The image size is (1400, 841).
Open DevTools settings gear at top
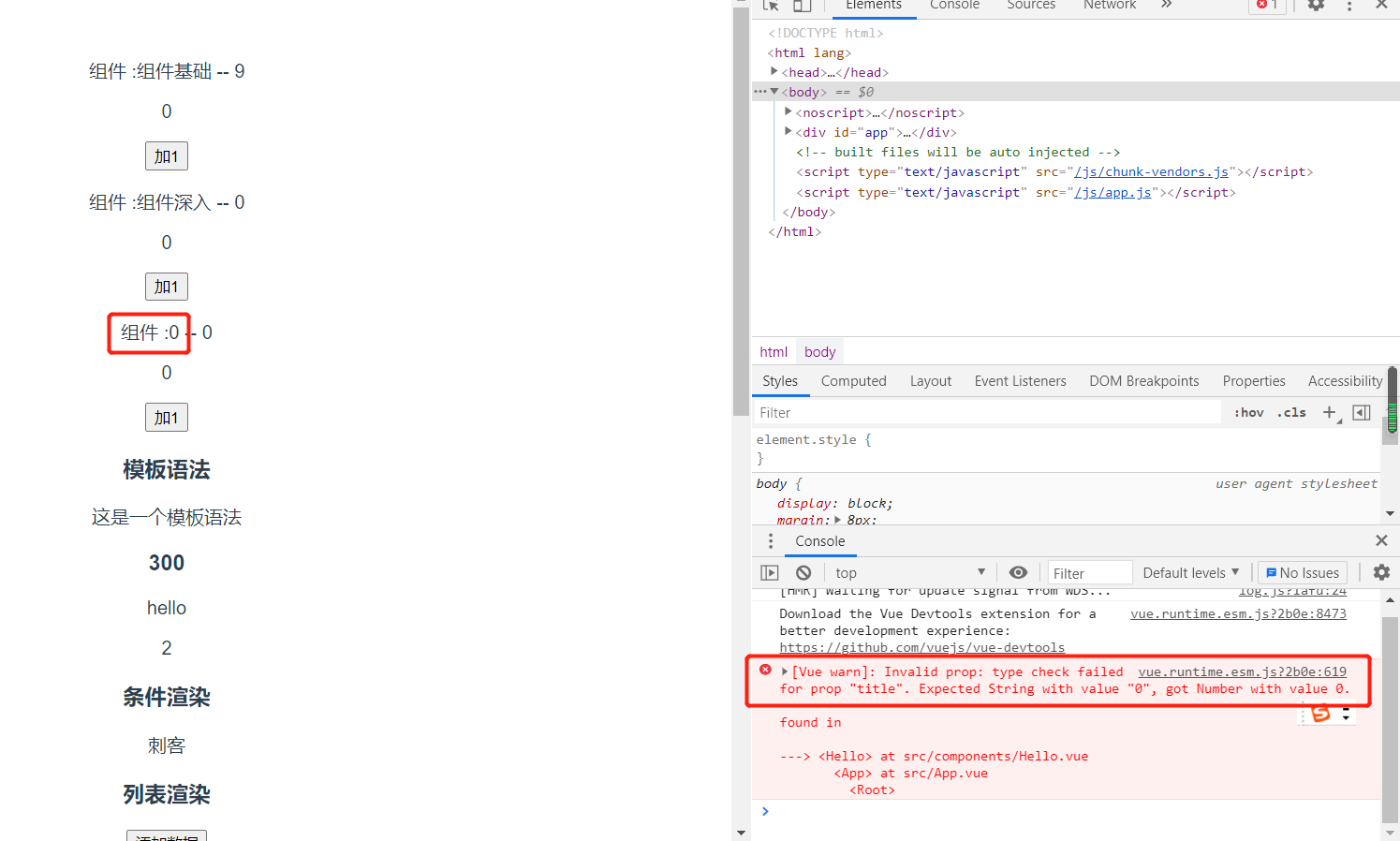point(1316,6)
